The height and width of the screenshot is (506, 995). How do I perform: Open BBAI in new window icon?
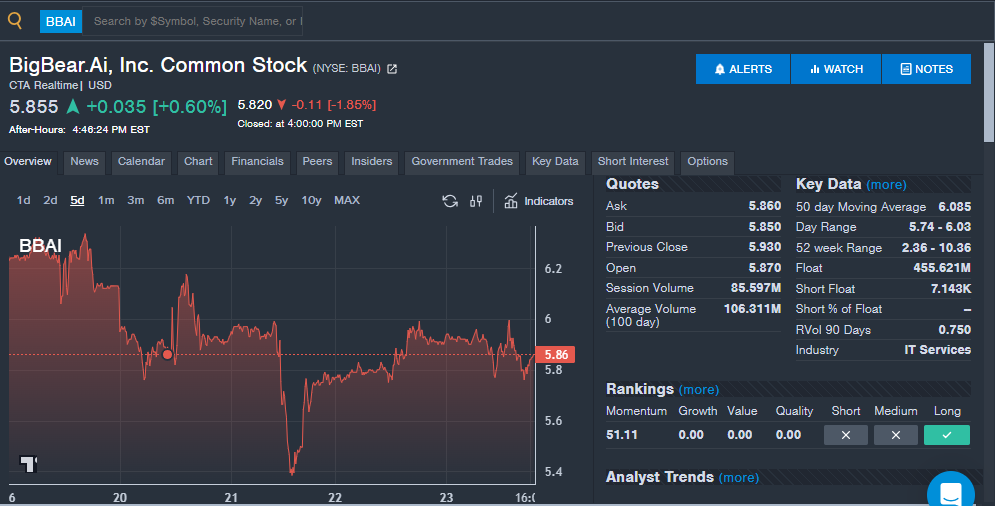(392, 69)
